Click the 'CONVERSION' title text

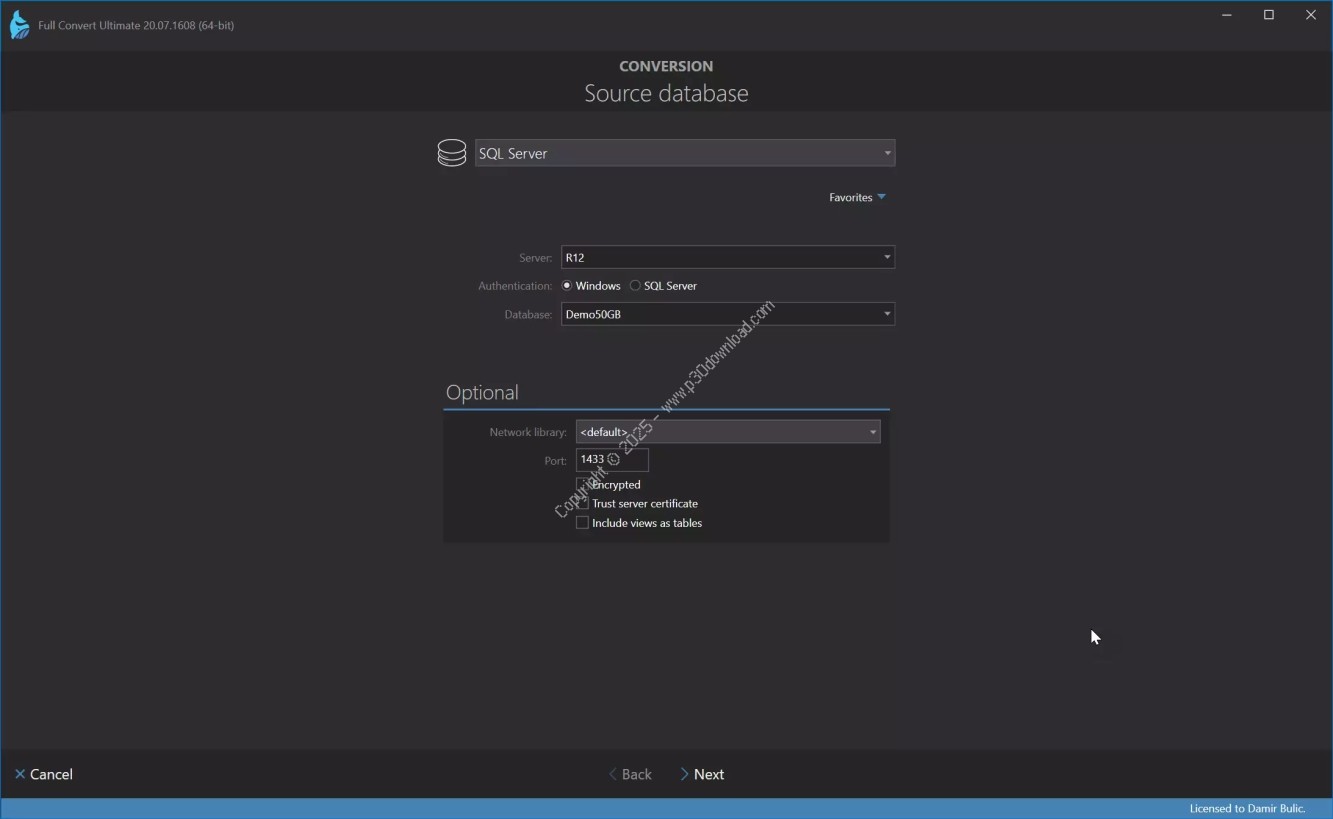pyautogui.click(x=666, y=66)
